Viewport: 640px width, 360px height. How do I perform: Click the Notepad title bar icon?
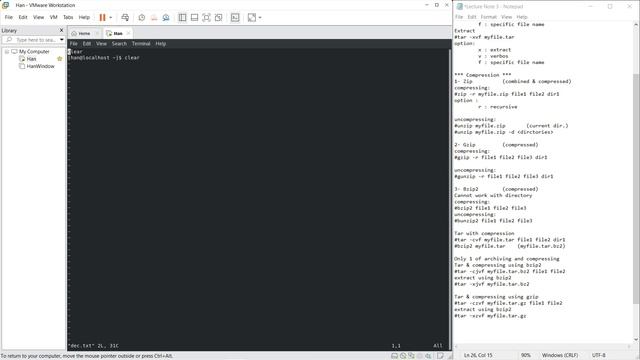[460, 7]
